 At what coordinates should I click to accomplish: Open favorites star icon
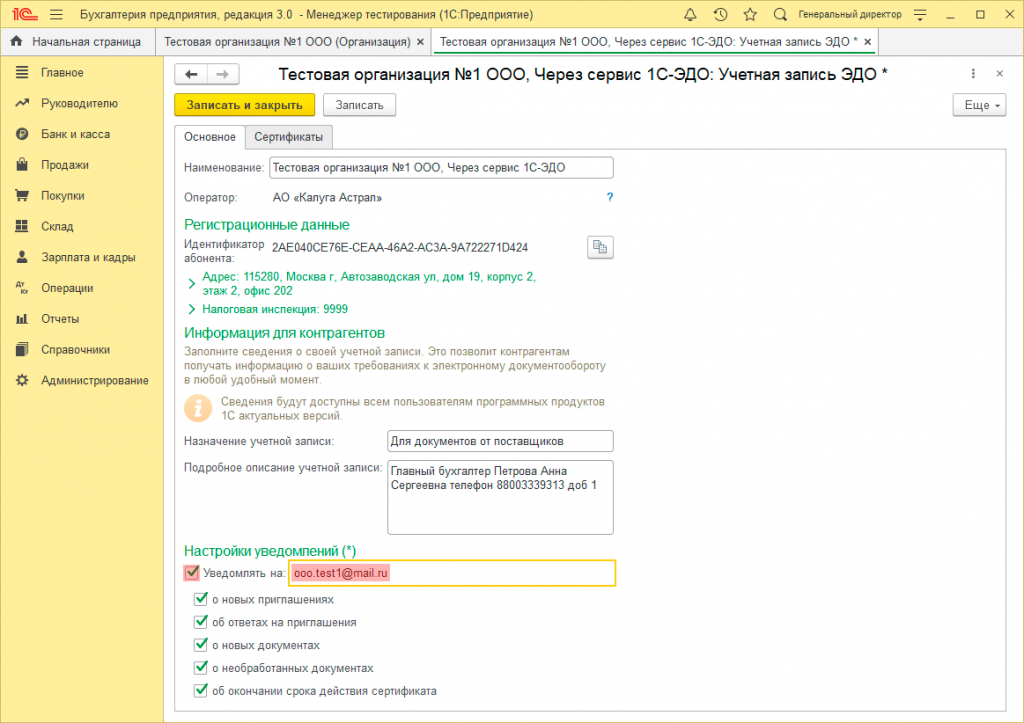point(750,14)
